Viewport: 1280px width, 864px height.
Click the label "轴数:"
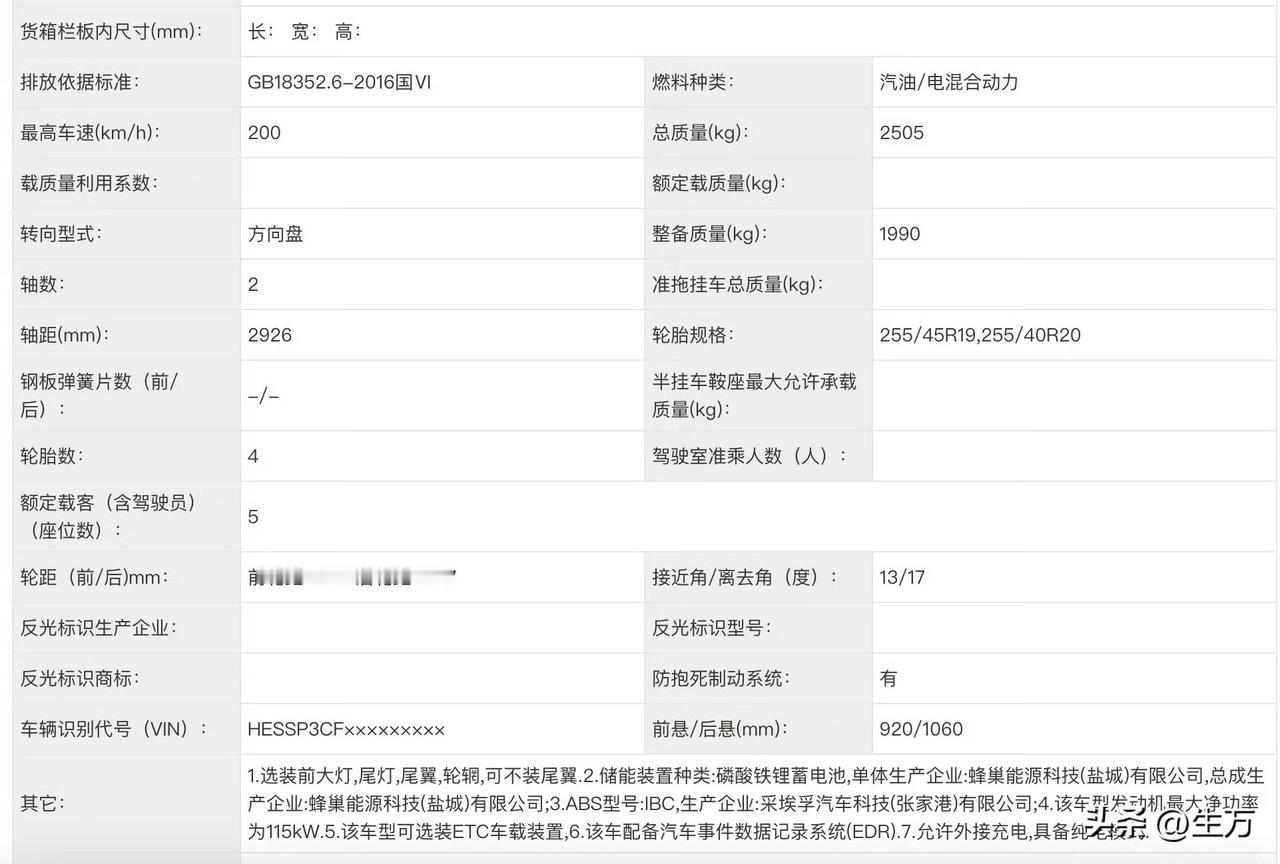coord(42,284)
